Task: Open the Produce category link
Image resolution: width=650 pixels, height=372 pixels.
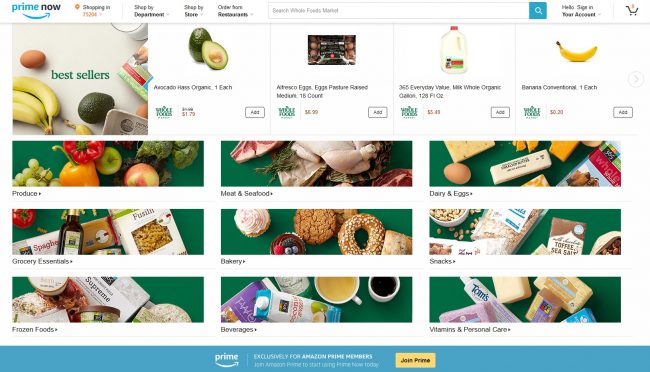Action: tap(27, 194)
